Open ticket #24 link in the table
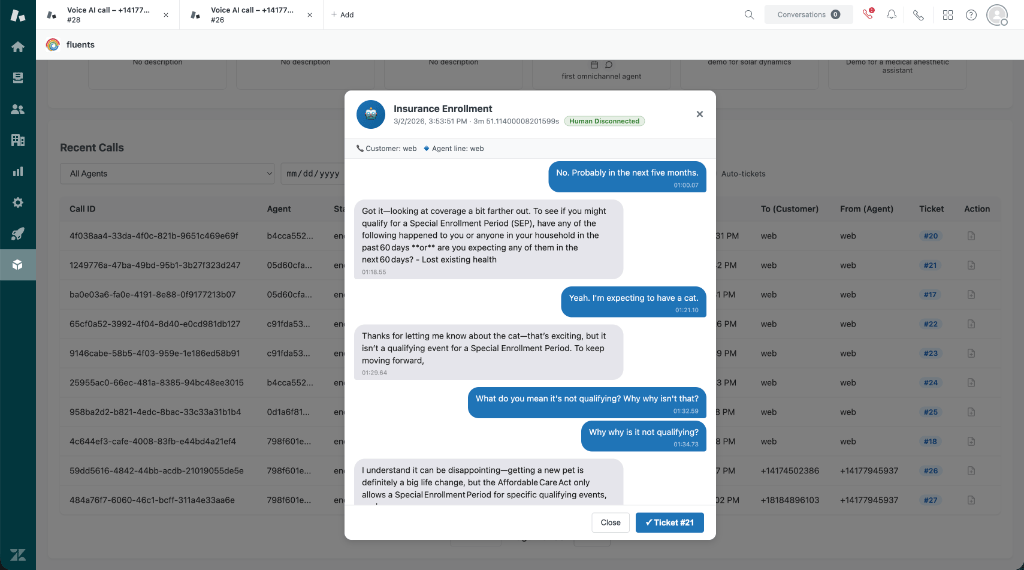Image resolution: width=1024 pixels, height=570 pixels. [931, 383]
